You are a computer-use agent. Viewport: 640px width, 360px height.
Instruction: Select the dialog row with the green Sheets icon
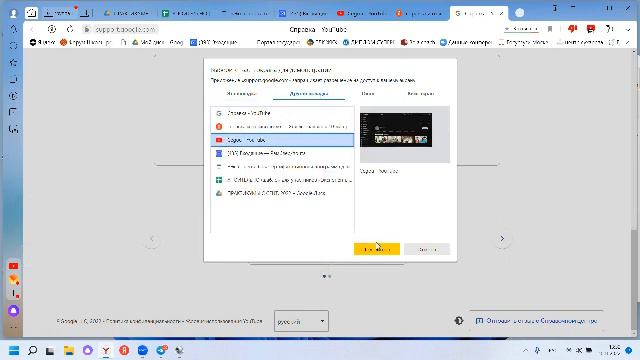tap(282, 180)
